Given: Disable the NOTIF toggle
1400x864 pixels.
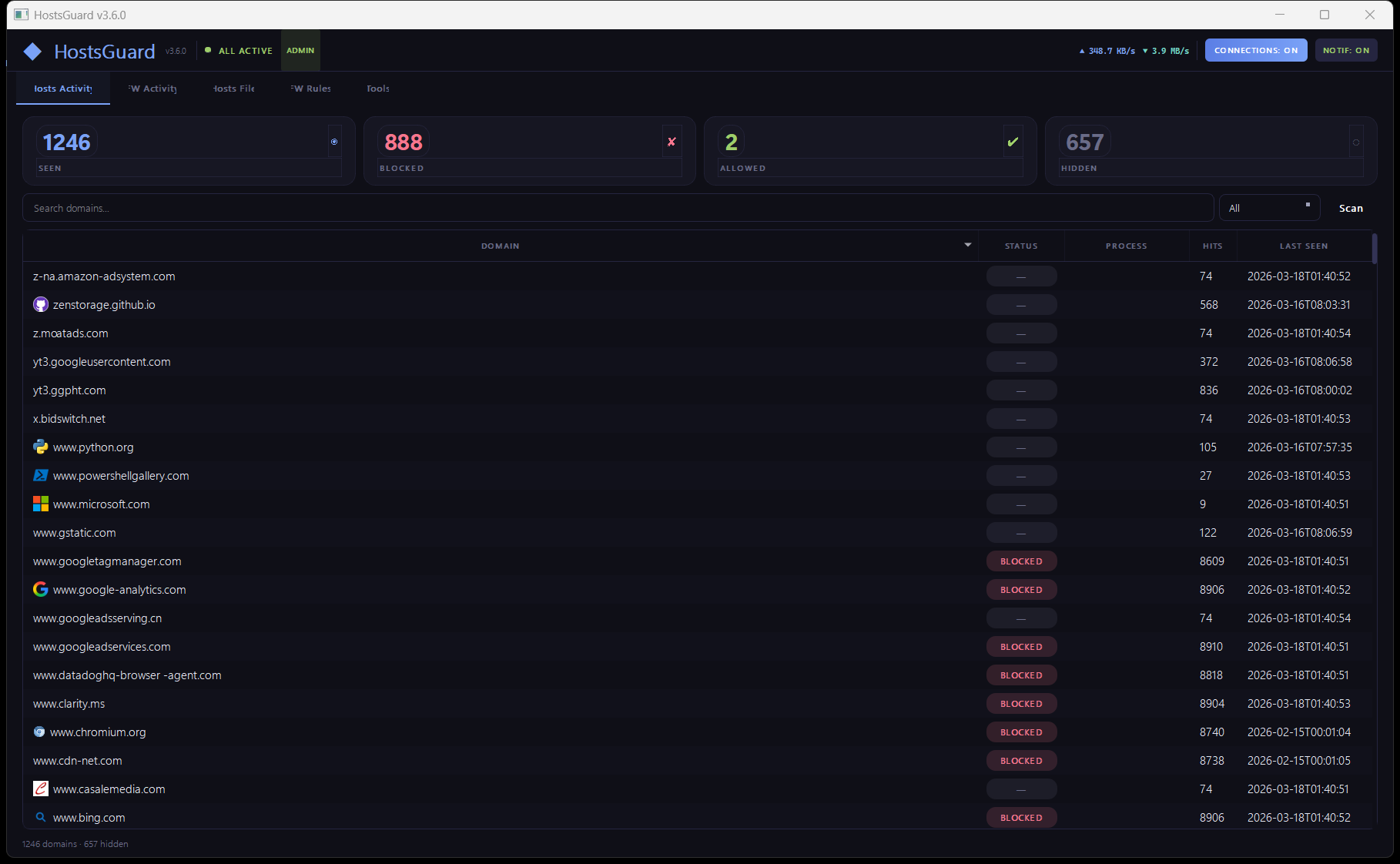Looking at the screenshot, I should pos(1345,50).
